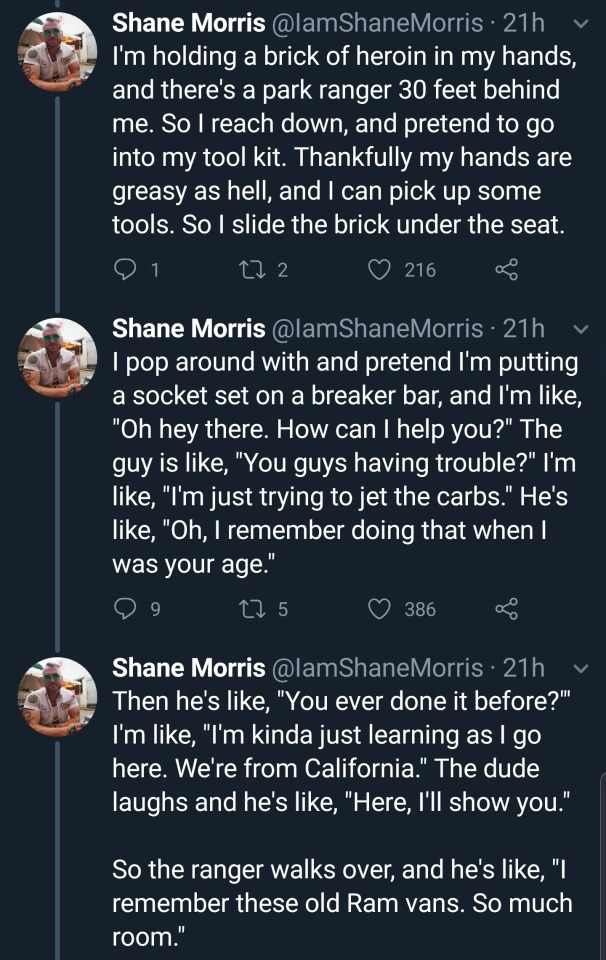Open Shane Morris name on first tweet
The width and height of the screenshot is (606, 960).
[188, 22]
